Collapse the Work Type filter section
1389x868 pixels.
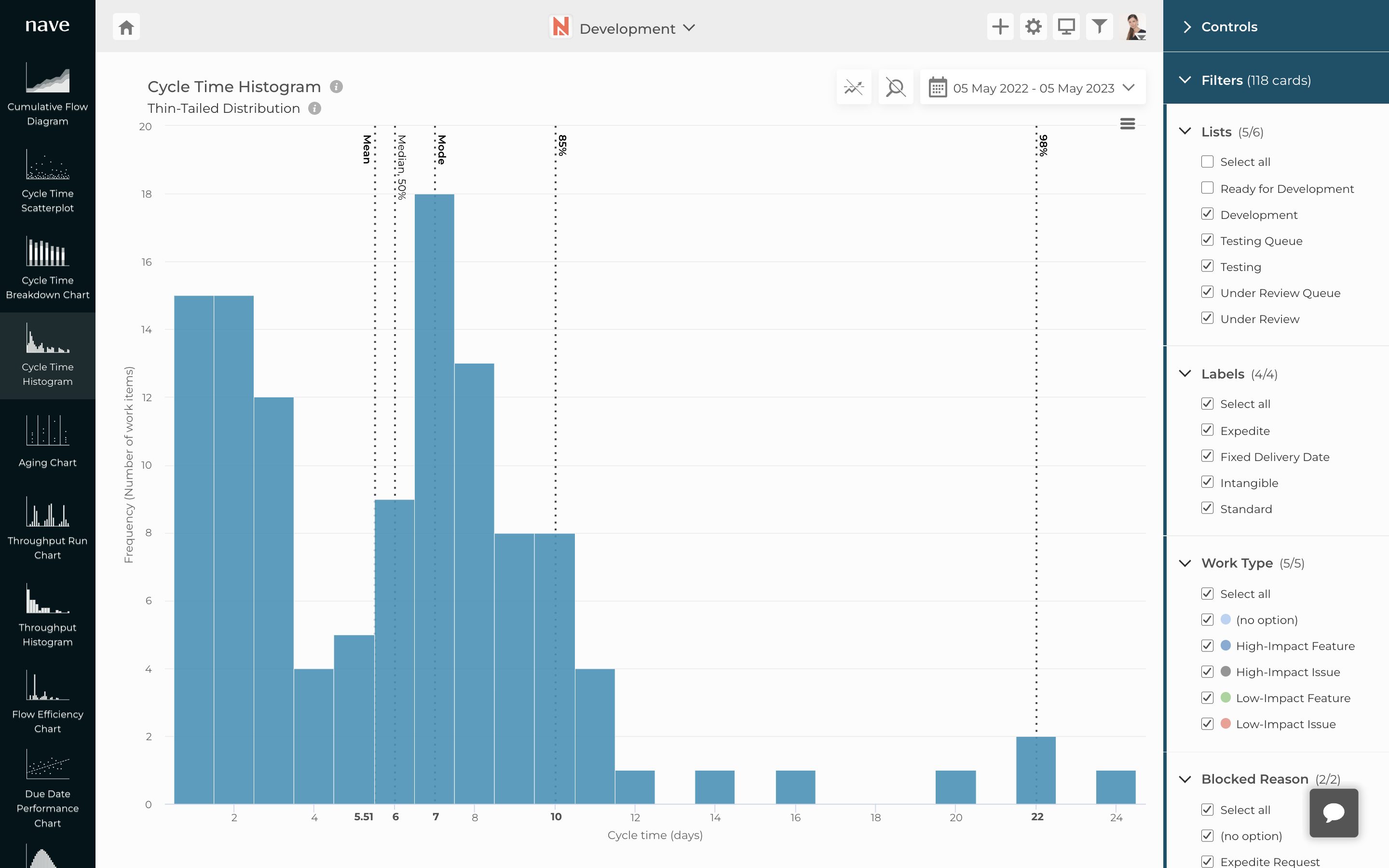pyautogui.click(x=1186, y=563)
